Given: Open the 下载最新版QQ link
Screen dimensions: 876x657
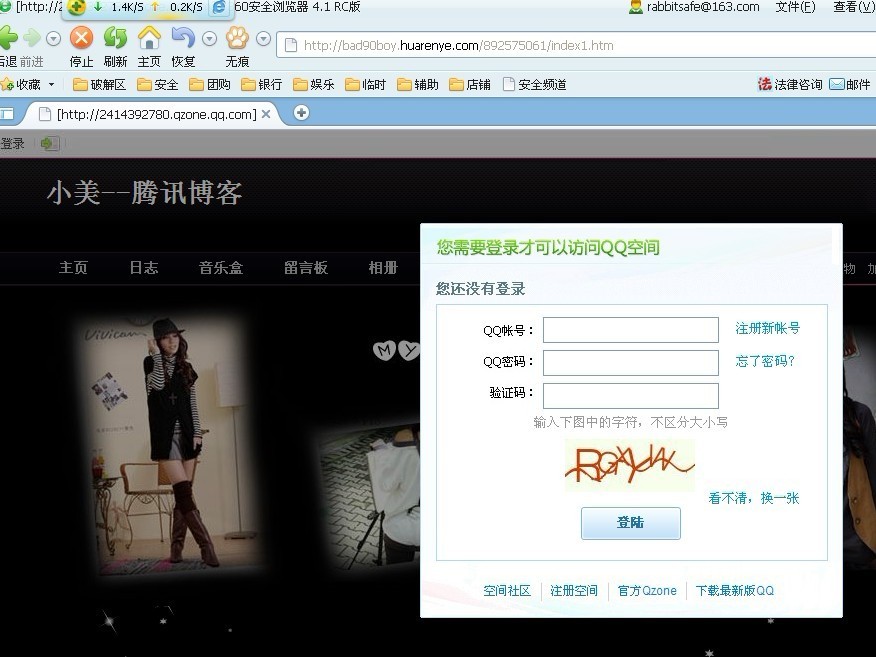Looking at the screenshot, I should tap(735, 591).
